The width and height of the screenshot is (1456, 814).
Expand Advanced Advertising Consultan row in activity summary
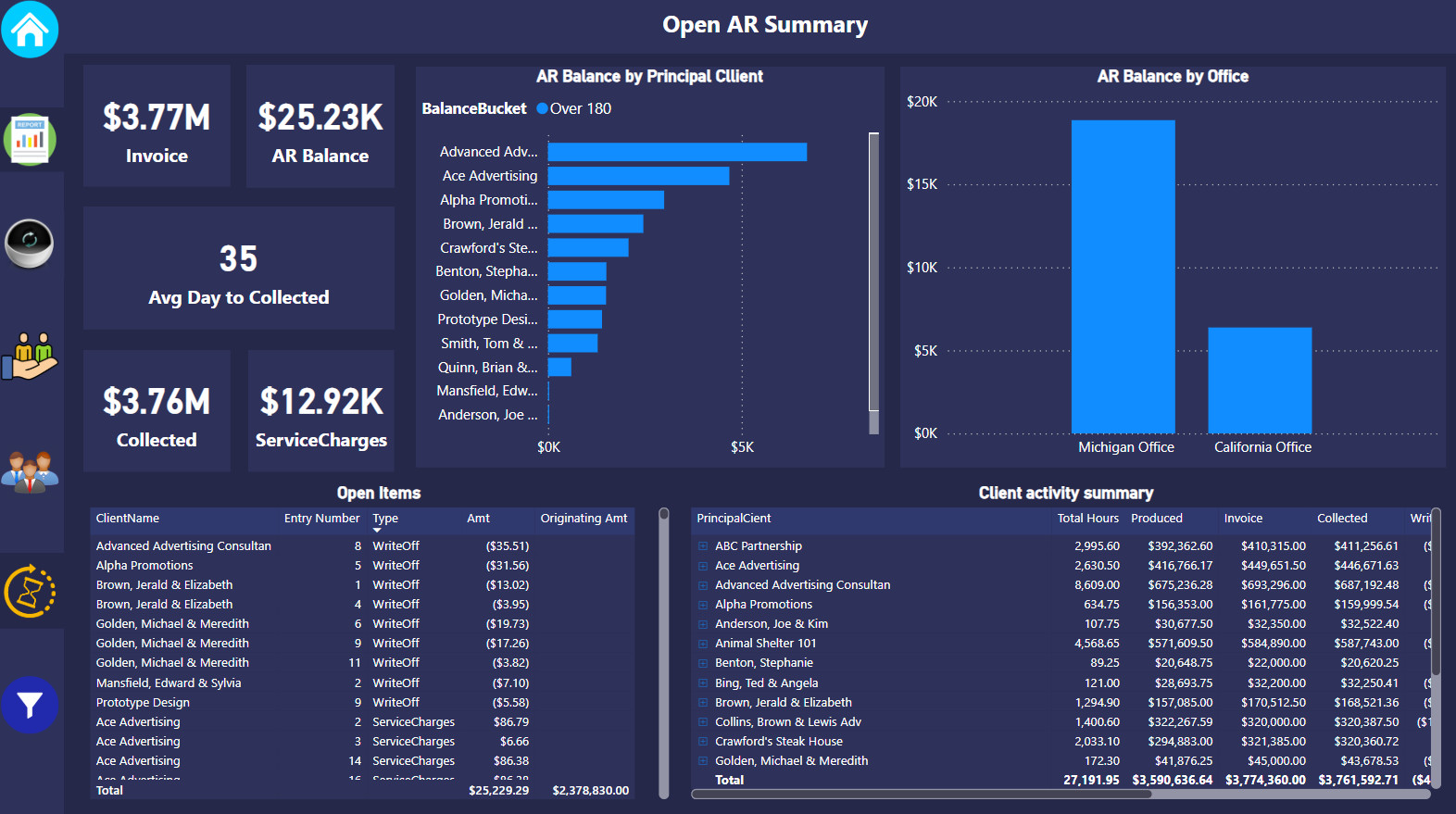(x=703, y=585)
